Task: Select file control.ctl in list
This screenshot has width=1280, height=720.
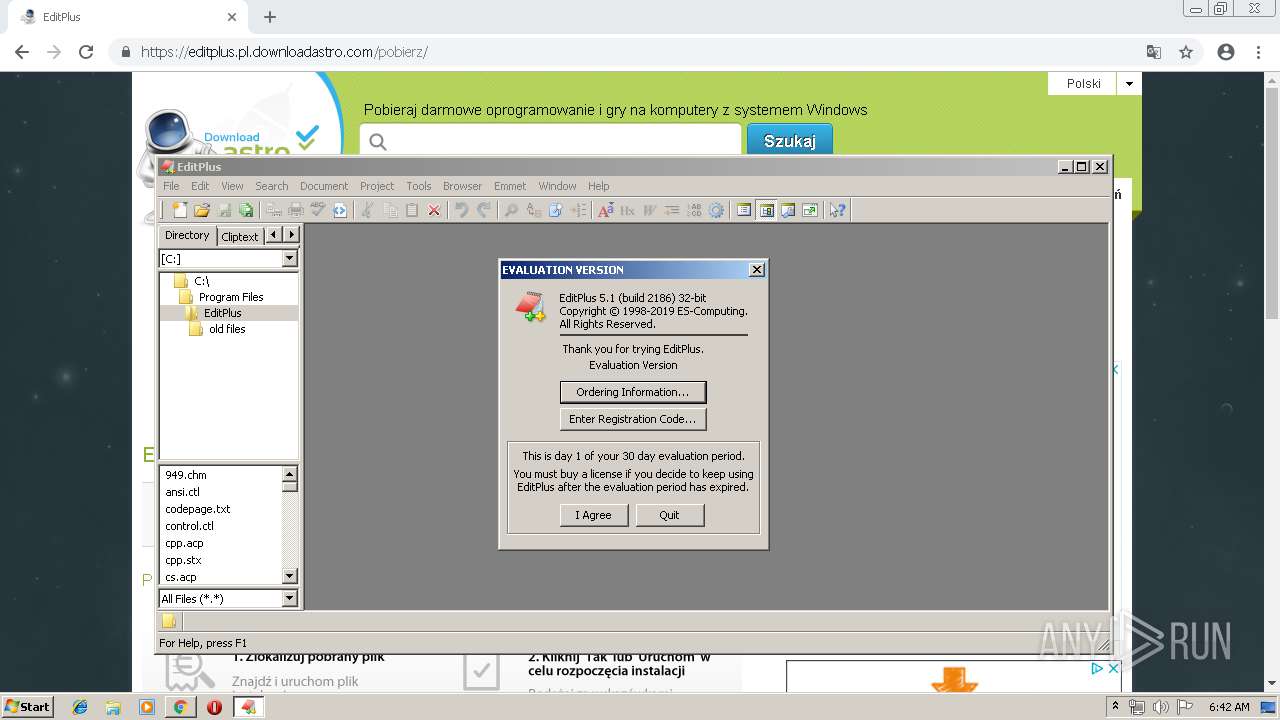Action: click(189, 526)
